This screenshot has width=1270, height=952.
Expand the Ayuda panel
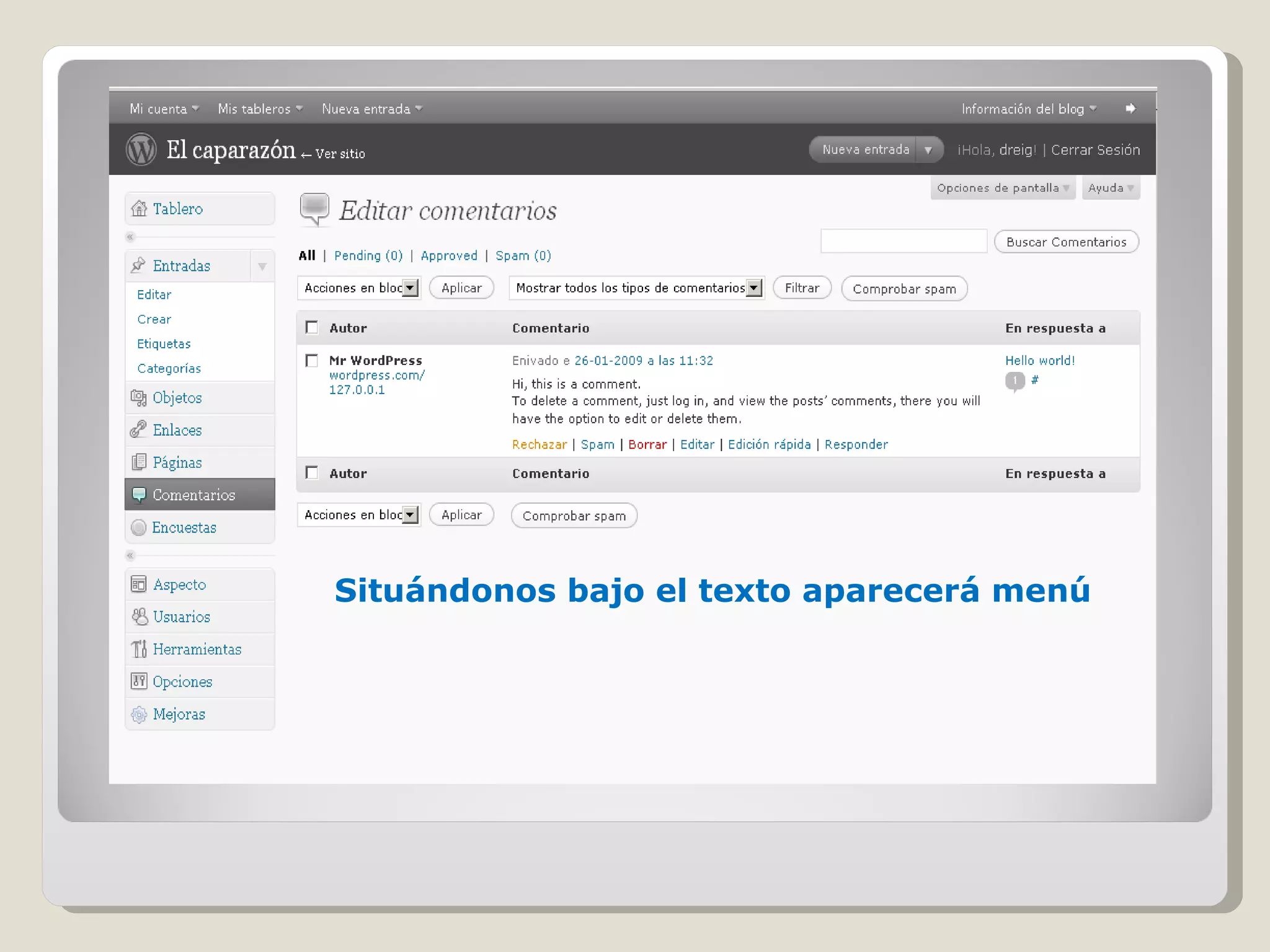pyautogui.click(x=1111, y=188)
